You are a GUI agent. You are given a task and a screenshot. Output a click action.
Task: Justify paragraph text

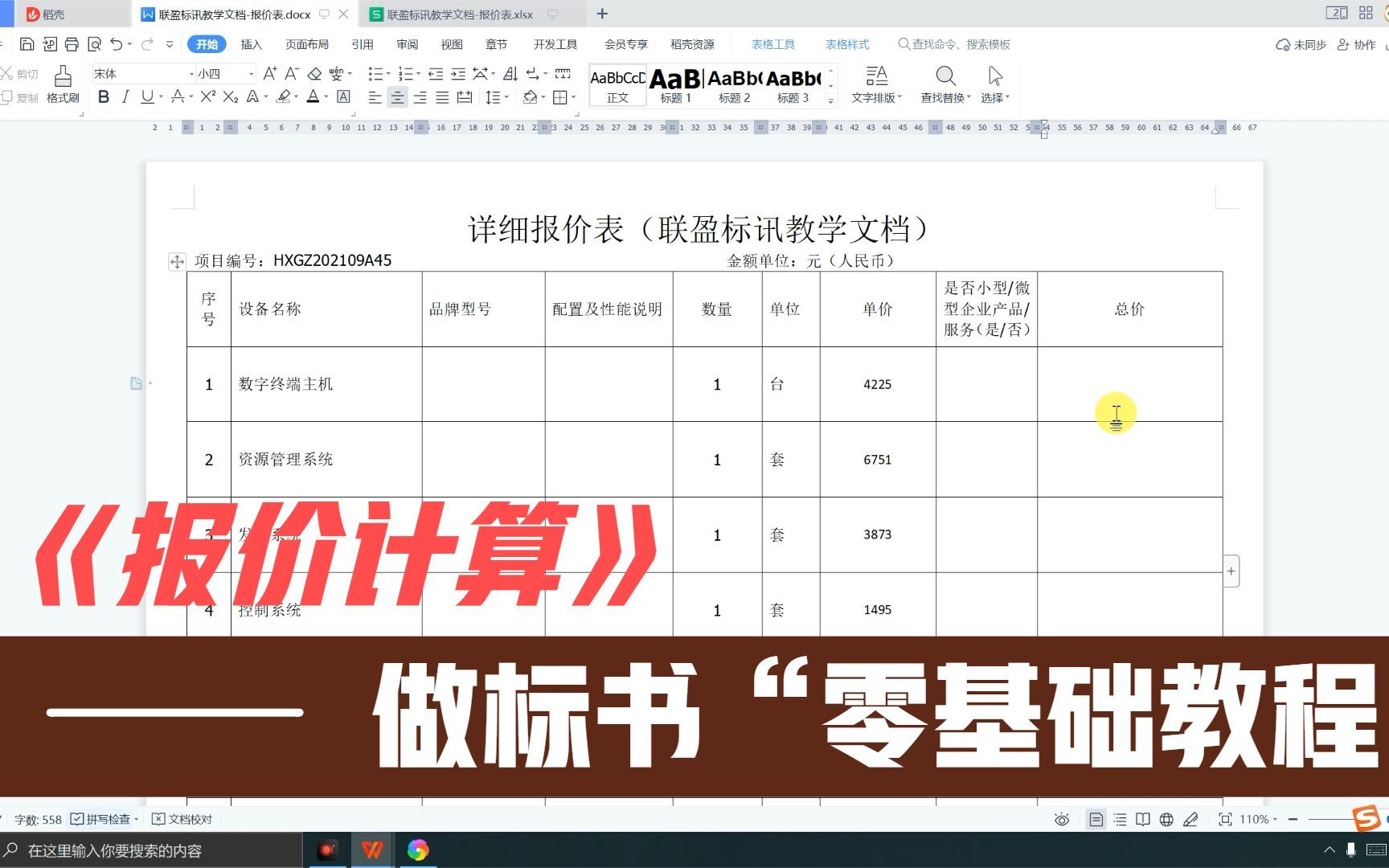[x=442, y=97]
